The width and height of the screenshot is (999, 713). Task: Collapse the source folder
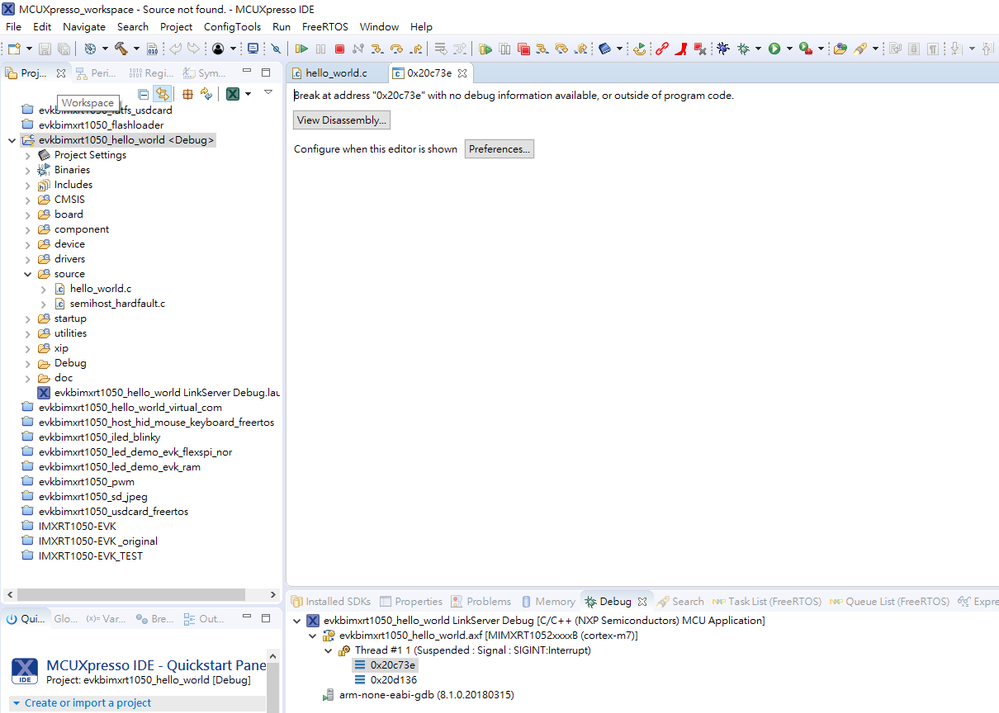27,274
